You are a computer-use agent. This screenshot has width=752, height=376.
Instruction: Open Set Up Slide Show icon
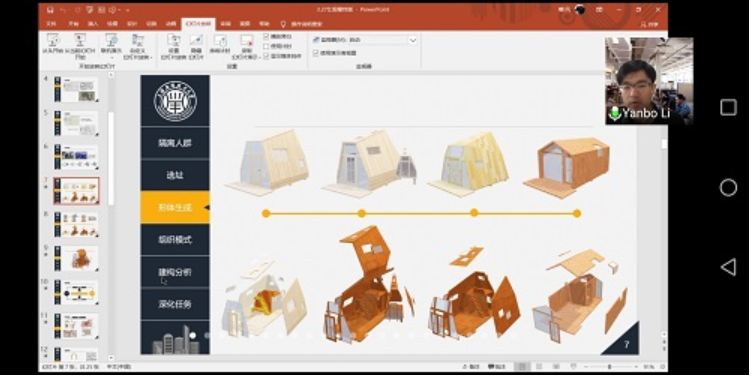click(173, 40)
